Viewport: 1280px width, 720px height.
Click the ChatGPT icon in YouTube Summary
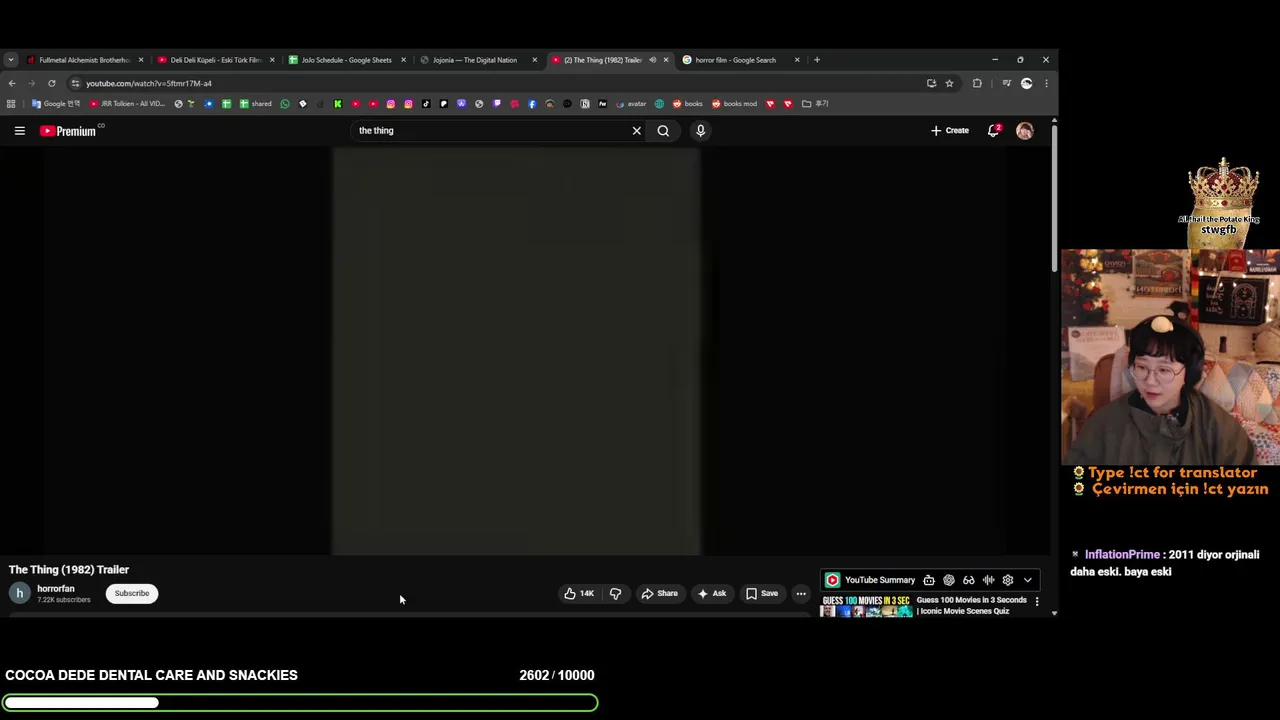pos(949,580)
